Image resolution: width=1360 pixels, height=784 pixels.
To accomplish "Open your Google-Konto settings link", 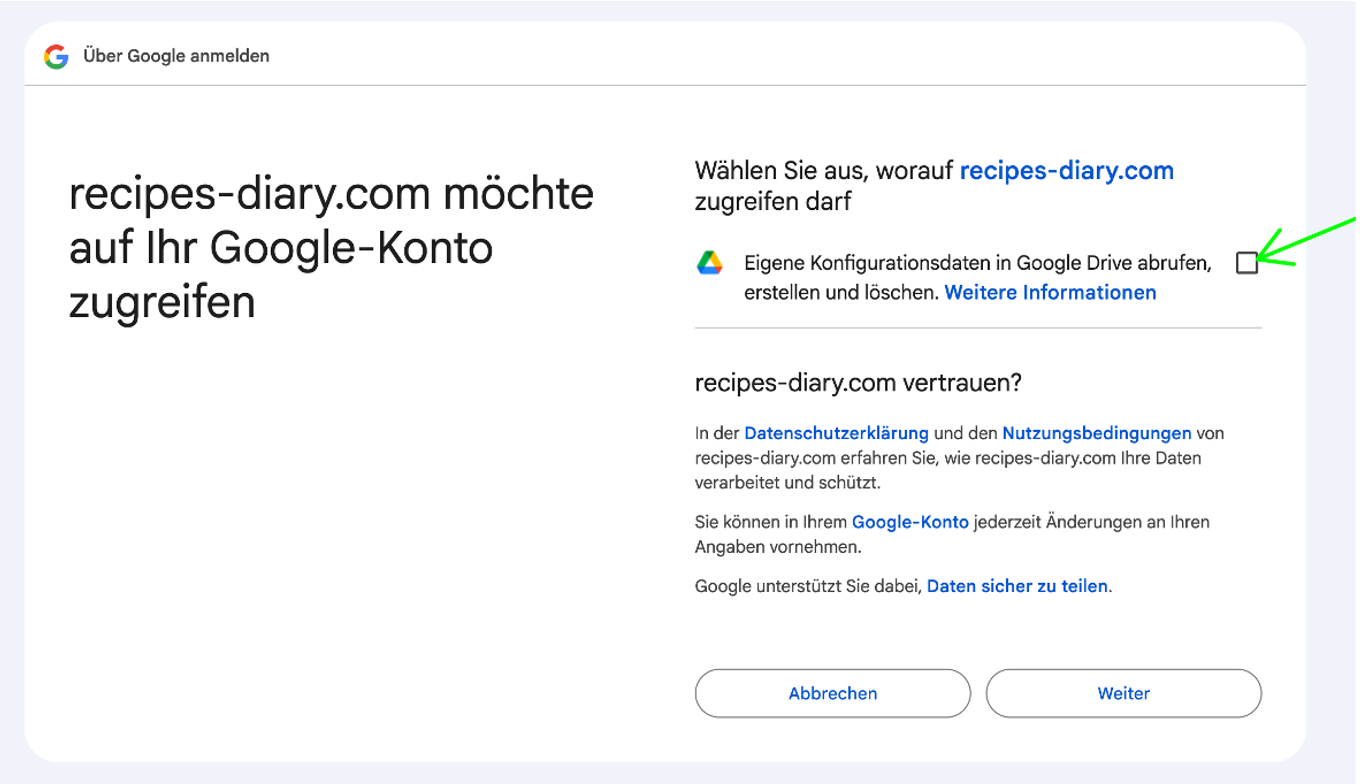I will [909, 521].
